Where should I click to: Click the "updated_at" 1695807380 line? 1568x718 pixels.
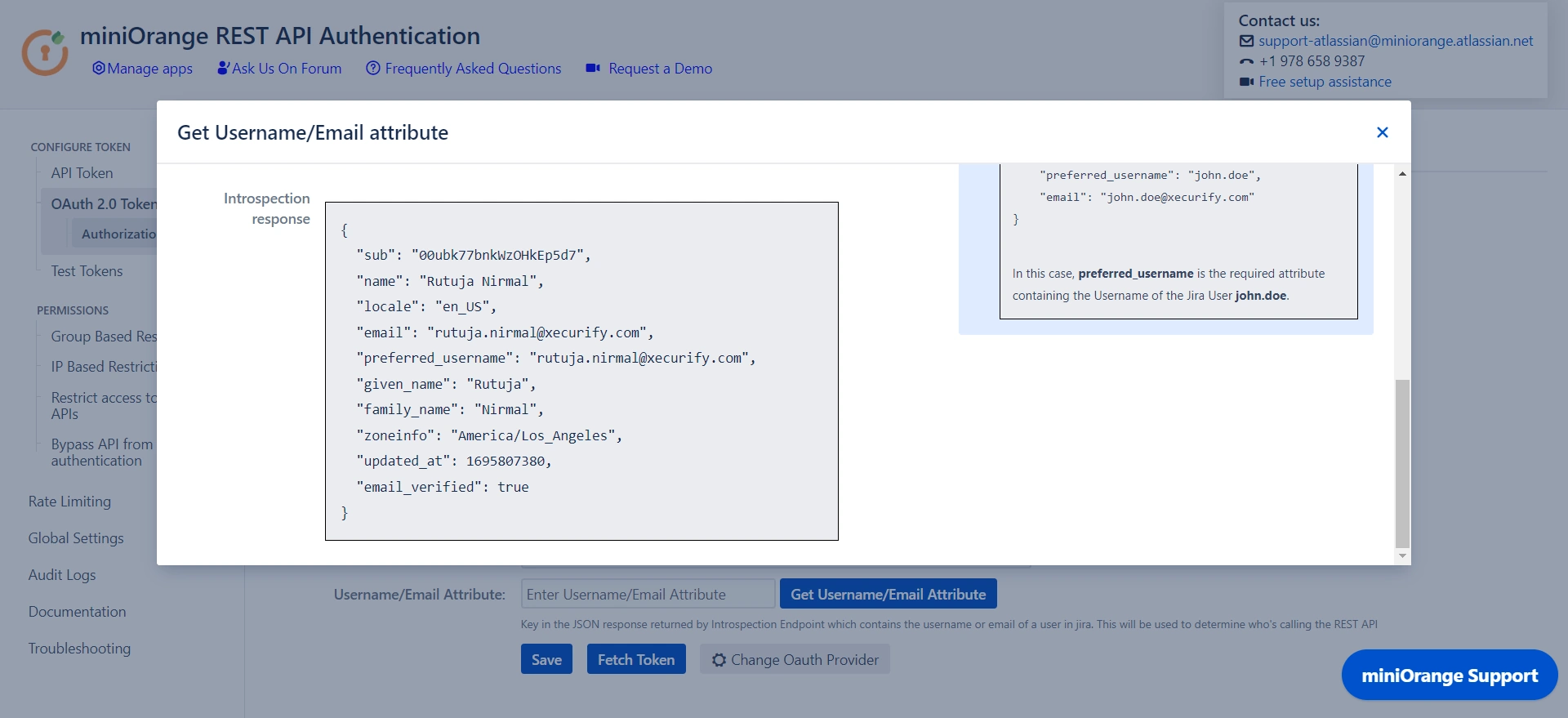pyautogui.click(x=454, y=461)
